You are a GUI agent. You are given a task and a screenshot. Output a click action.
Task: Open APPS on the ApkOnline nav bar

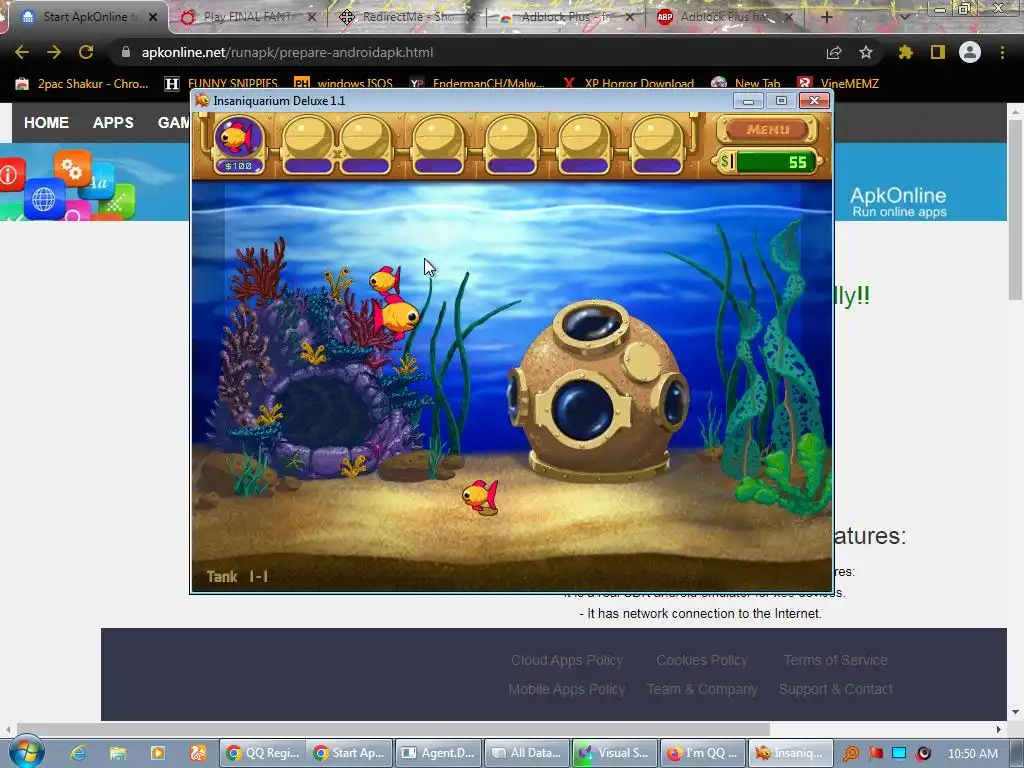tap(113, 123)
